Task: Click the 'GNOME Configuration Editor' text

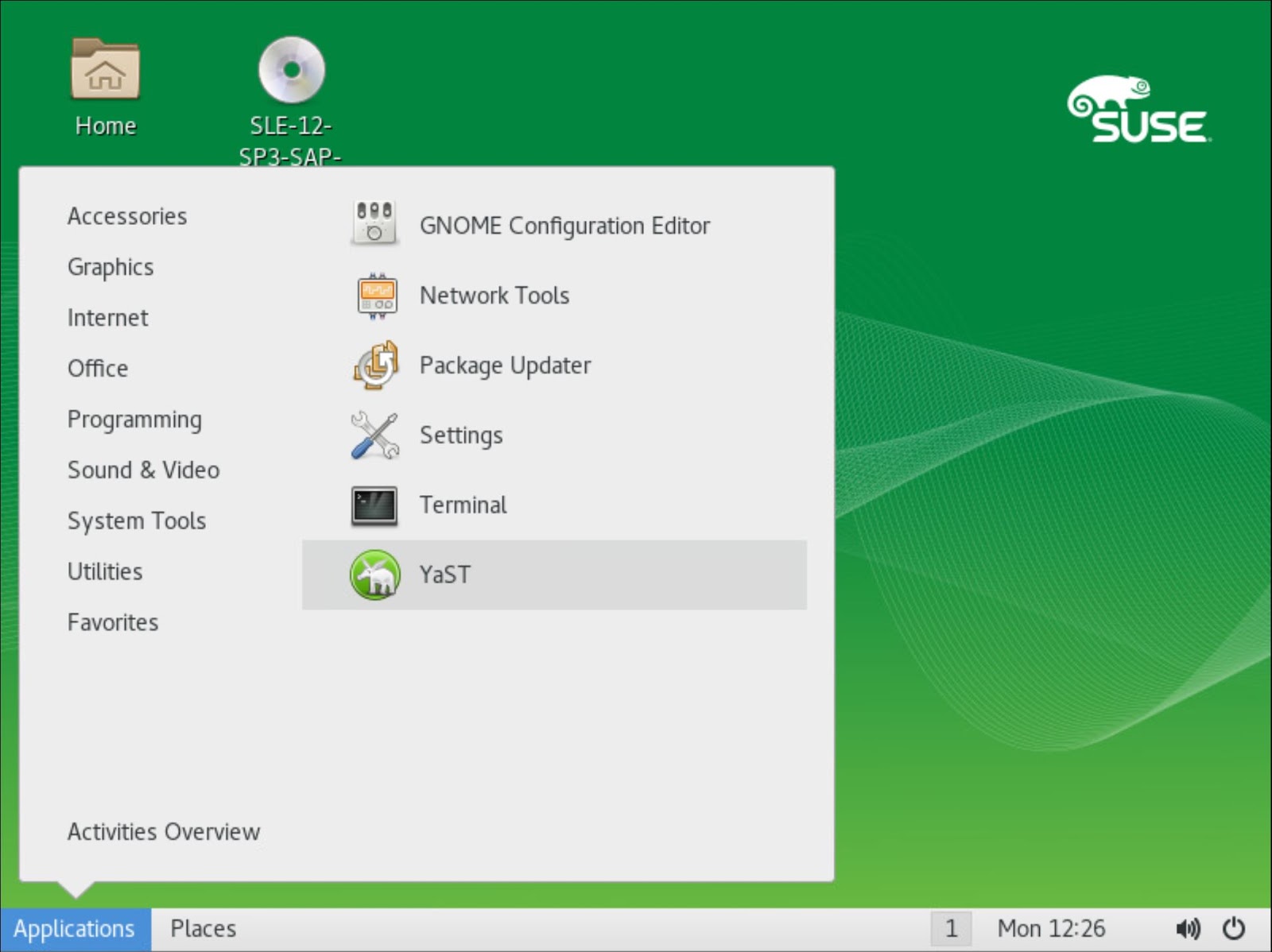Action: 564,226
